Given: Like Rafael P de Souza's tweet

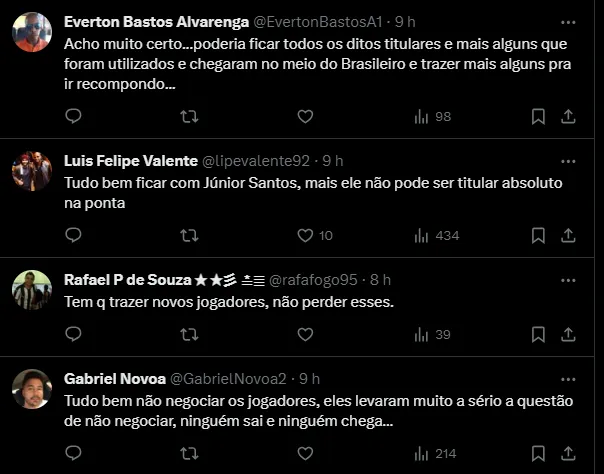Looking at the screenshot, I should coord(306,334).
